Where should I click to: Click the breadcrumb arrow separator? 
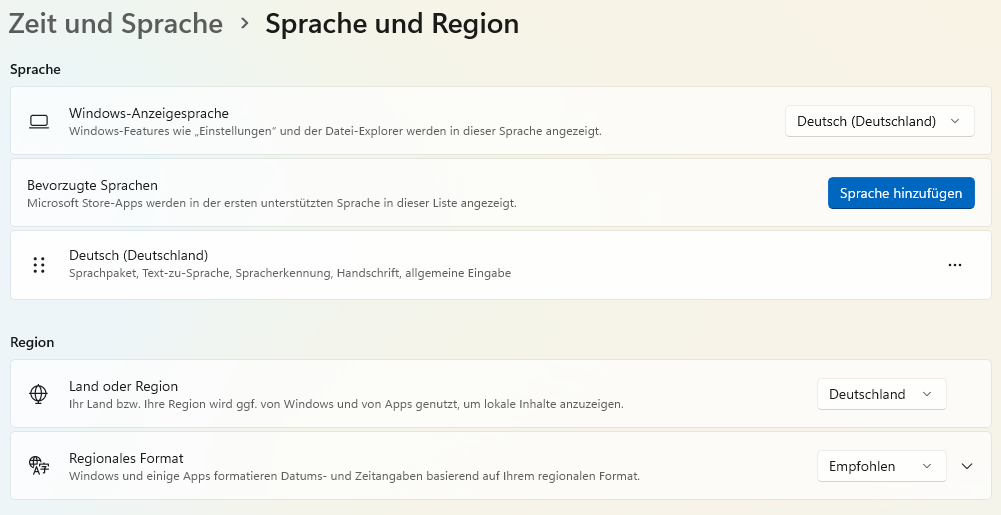click(245, 23)
